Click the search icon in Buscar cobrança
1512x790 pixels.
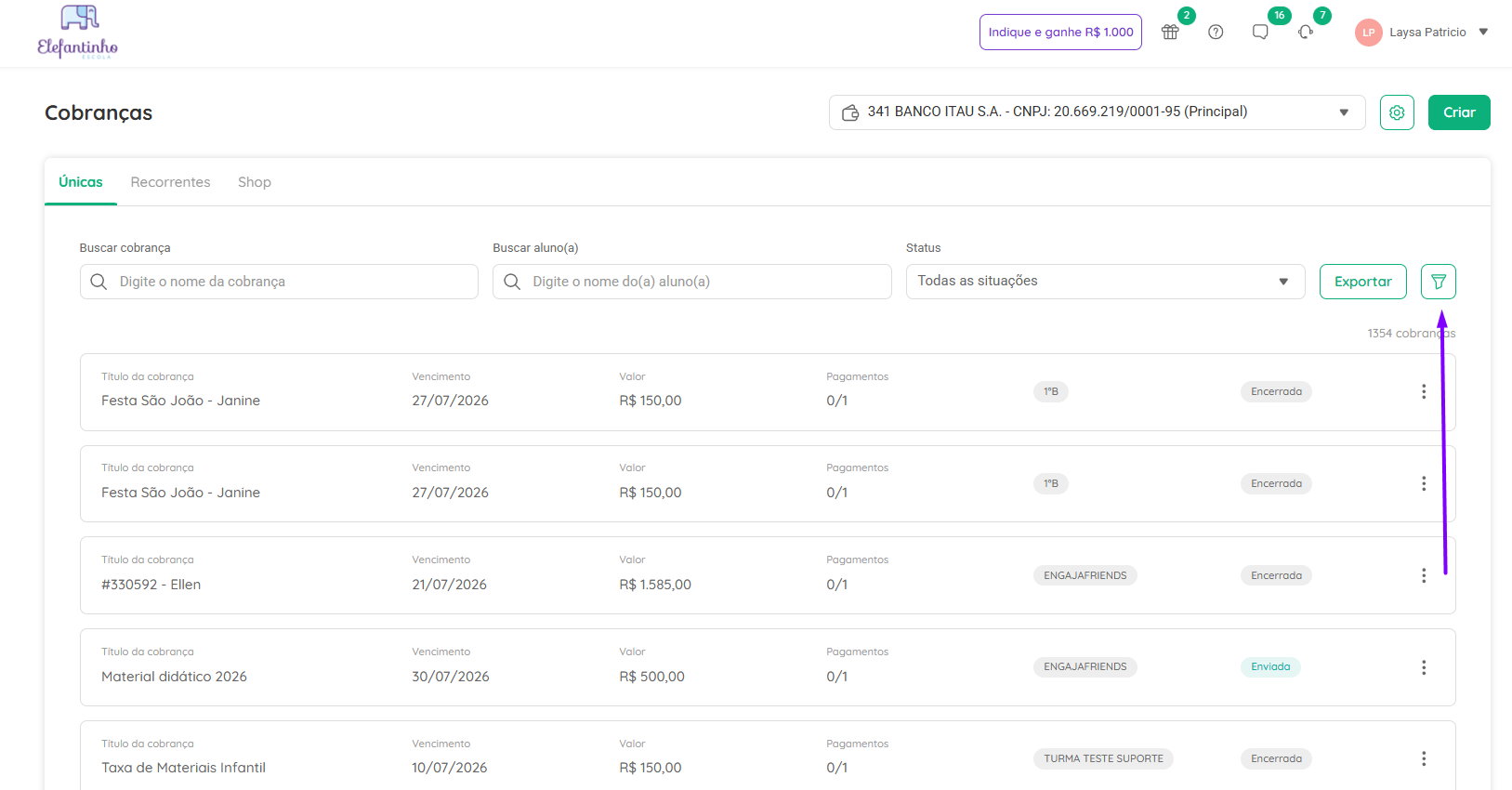(99, 282)
